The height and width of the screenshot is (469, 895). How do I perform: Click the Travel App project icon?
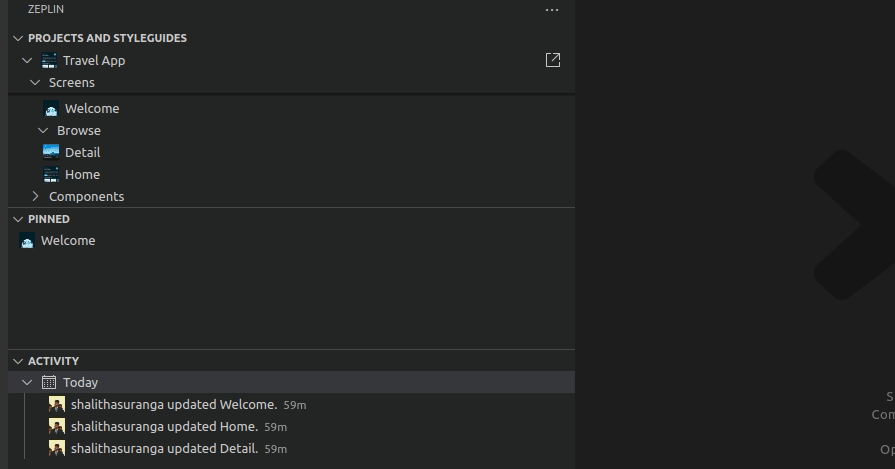(x=49, y=61)
